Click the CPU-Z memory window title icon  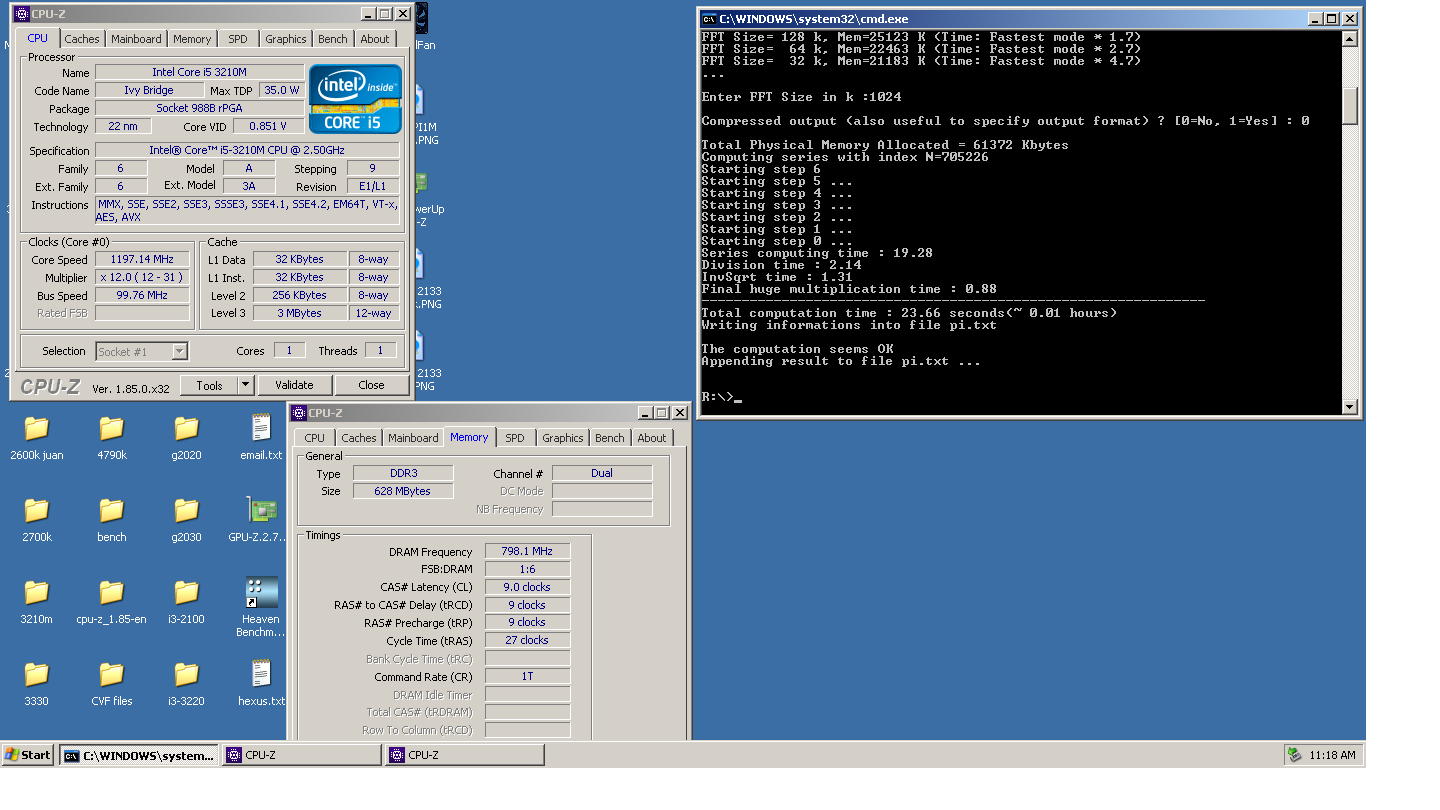click(299, 412)
